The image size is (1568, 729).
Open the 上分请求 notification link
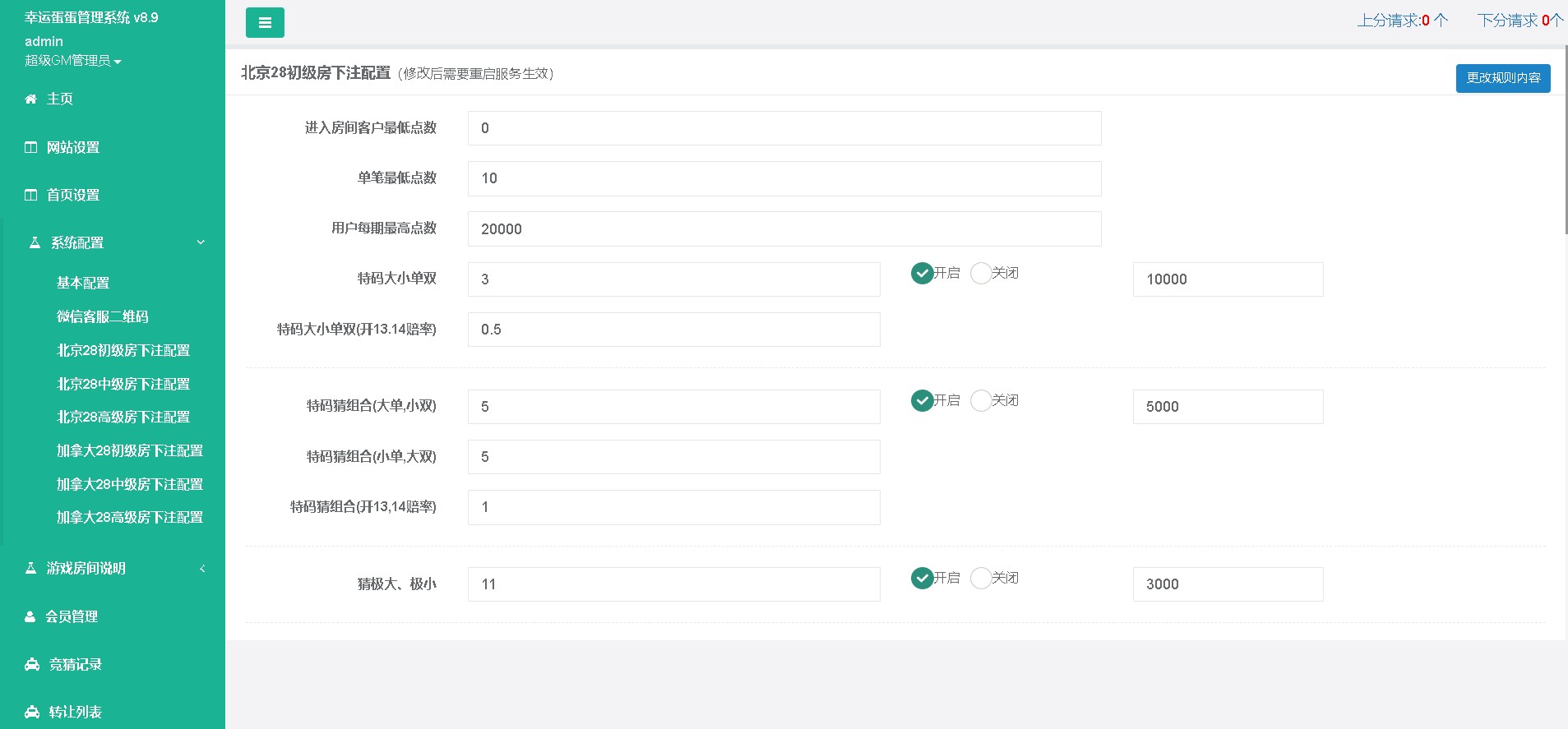1402,21
